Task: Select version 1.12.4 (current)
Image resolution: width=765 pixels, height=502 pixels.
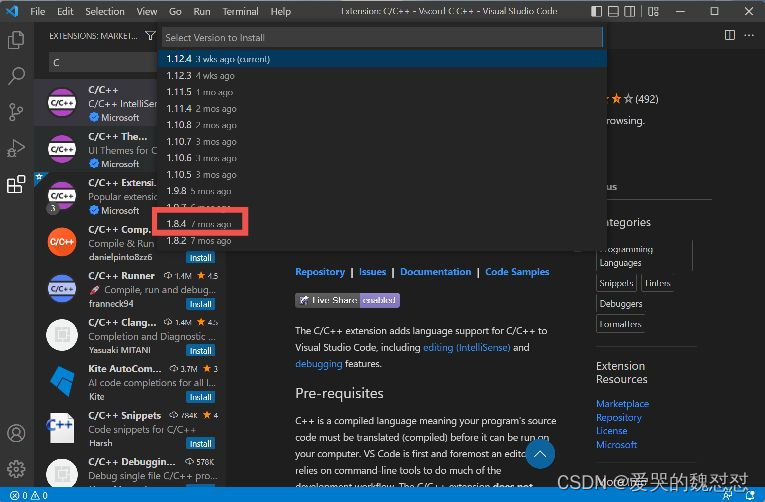Action: point(382,59)
